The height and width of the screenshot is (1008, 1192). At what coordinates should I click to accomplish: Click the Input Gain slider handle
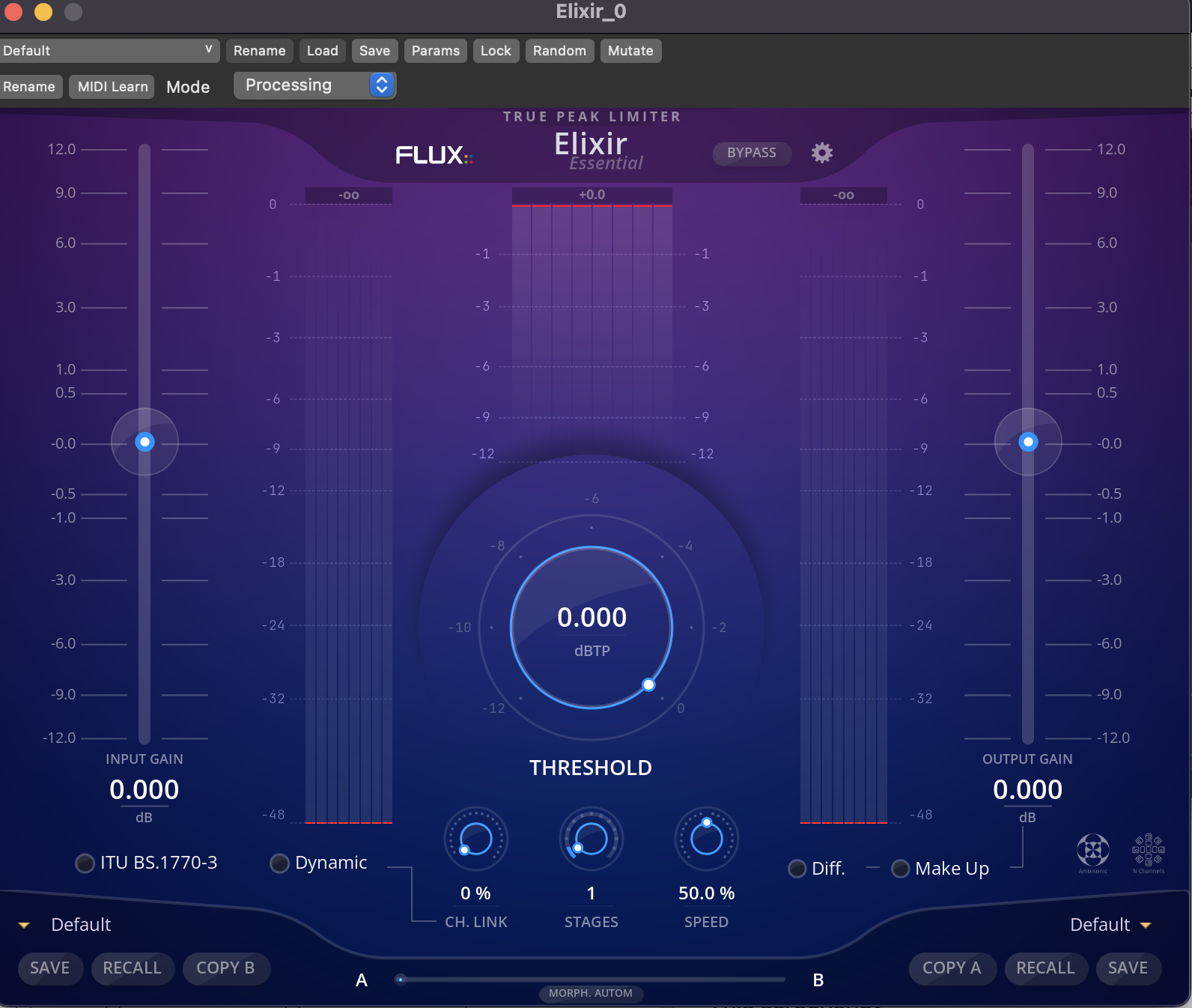[x=145, y=442]
